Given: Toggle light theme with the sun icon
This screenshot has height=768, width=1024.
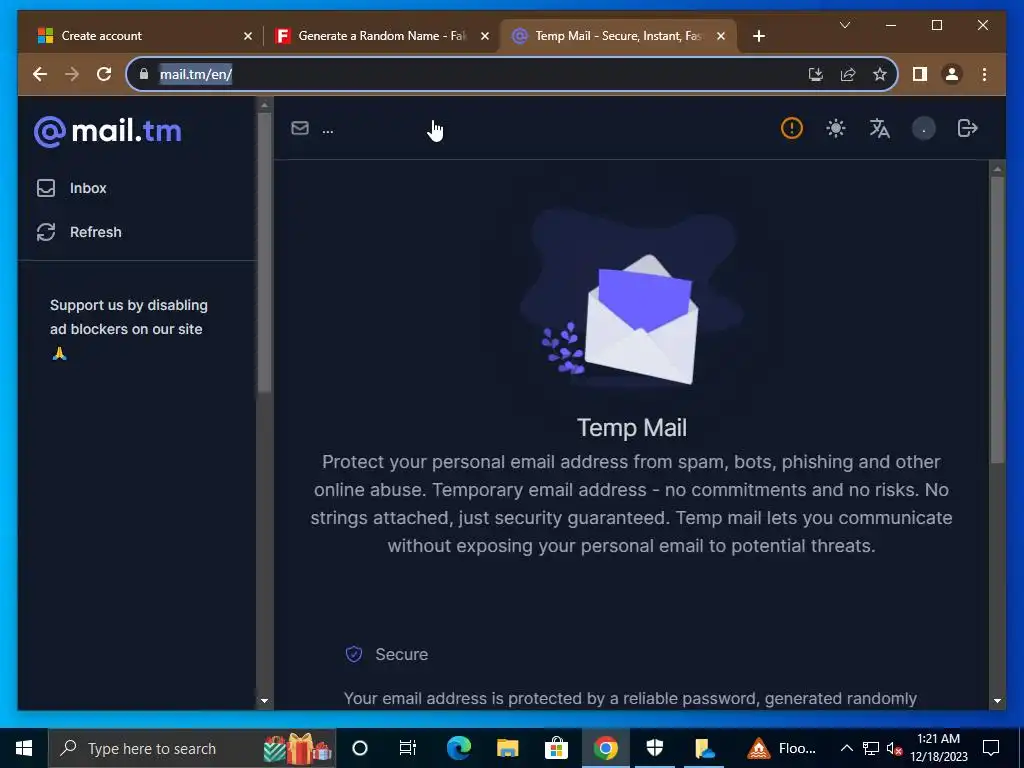Looking at the screenshot, I should pos(835,128).
